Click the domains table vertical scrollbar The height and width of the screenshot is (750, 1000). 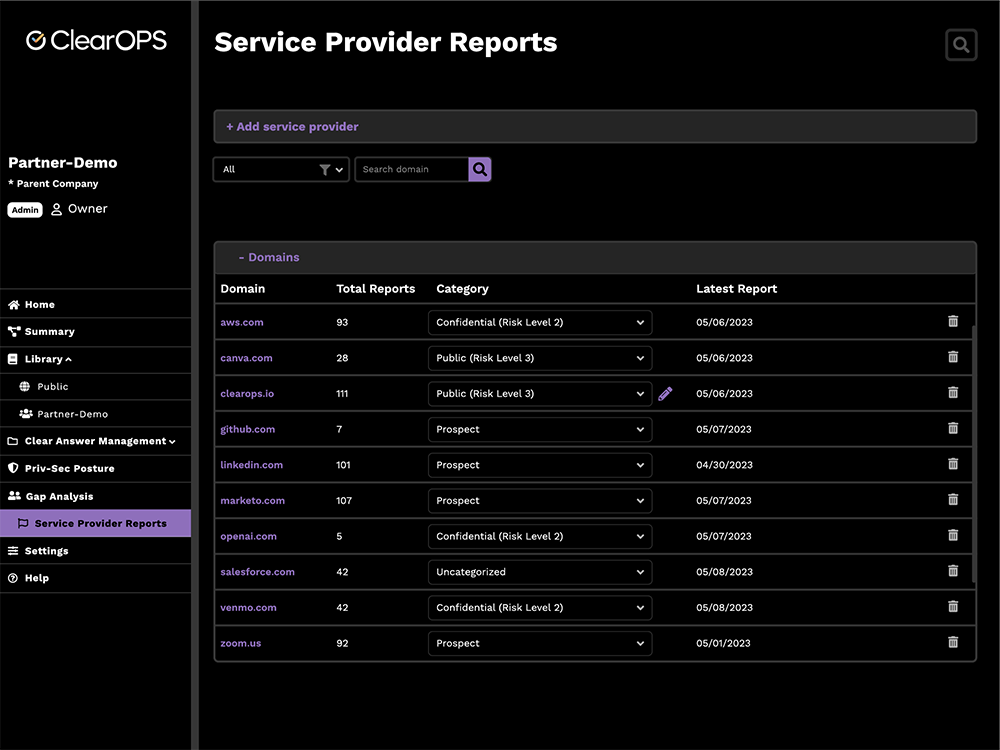coord(973,453)
